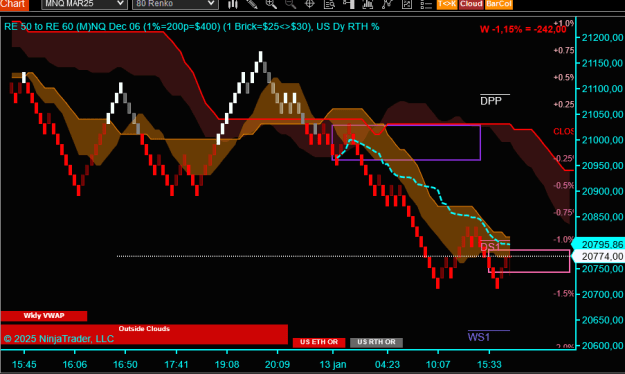
Task: Click the zoom in magnifier icon
Action: [271, 4]
